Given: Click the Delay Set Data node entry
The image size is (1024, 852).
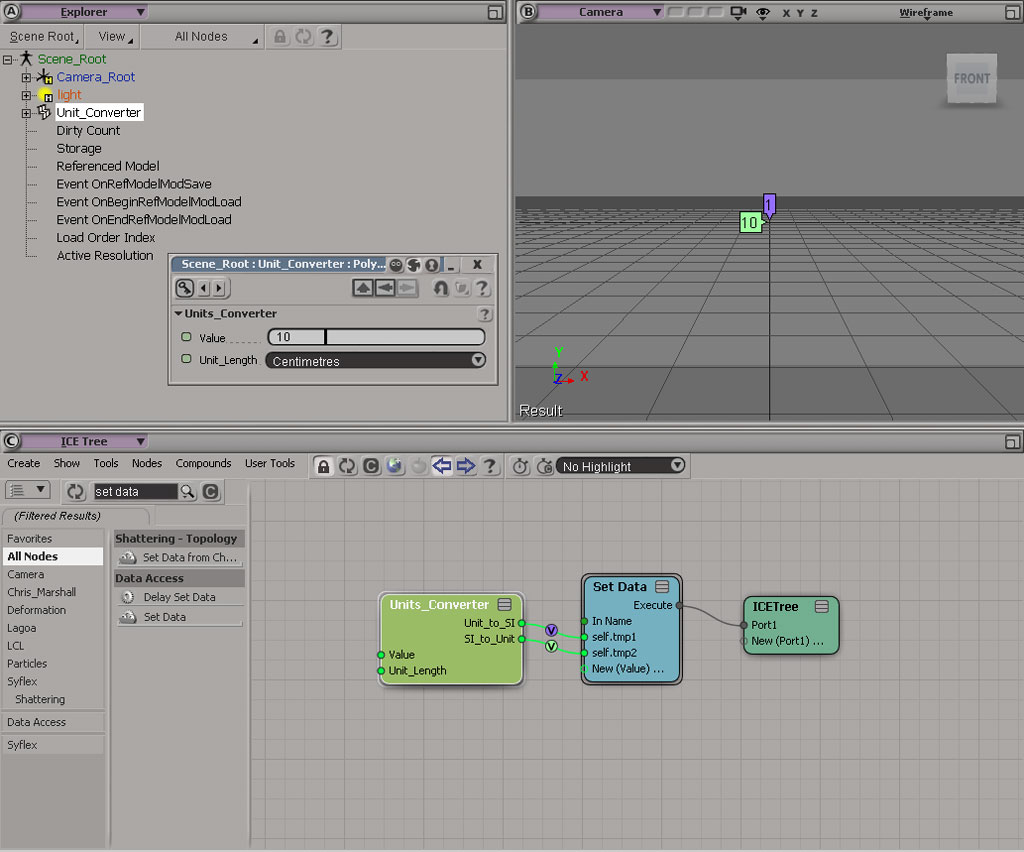Looking at the screenshot, I should [179, 597].
